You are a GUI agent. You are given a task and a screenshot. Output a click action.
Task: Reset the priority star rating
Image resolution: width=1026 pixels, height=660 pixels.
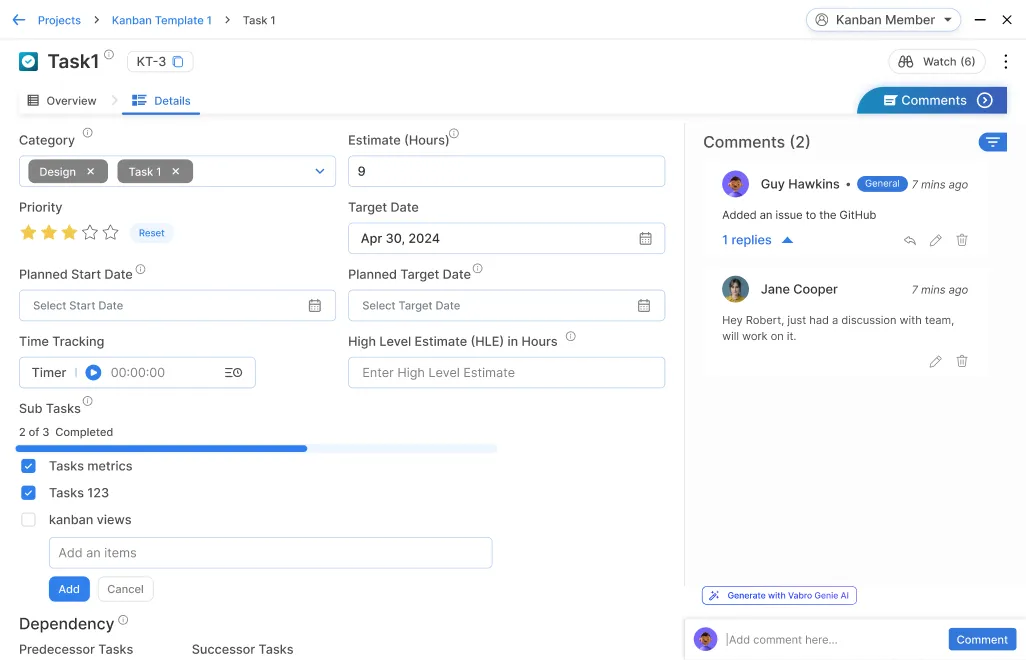coord(151,233)
